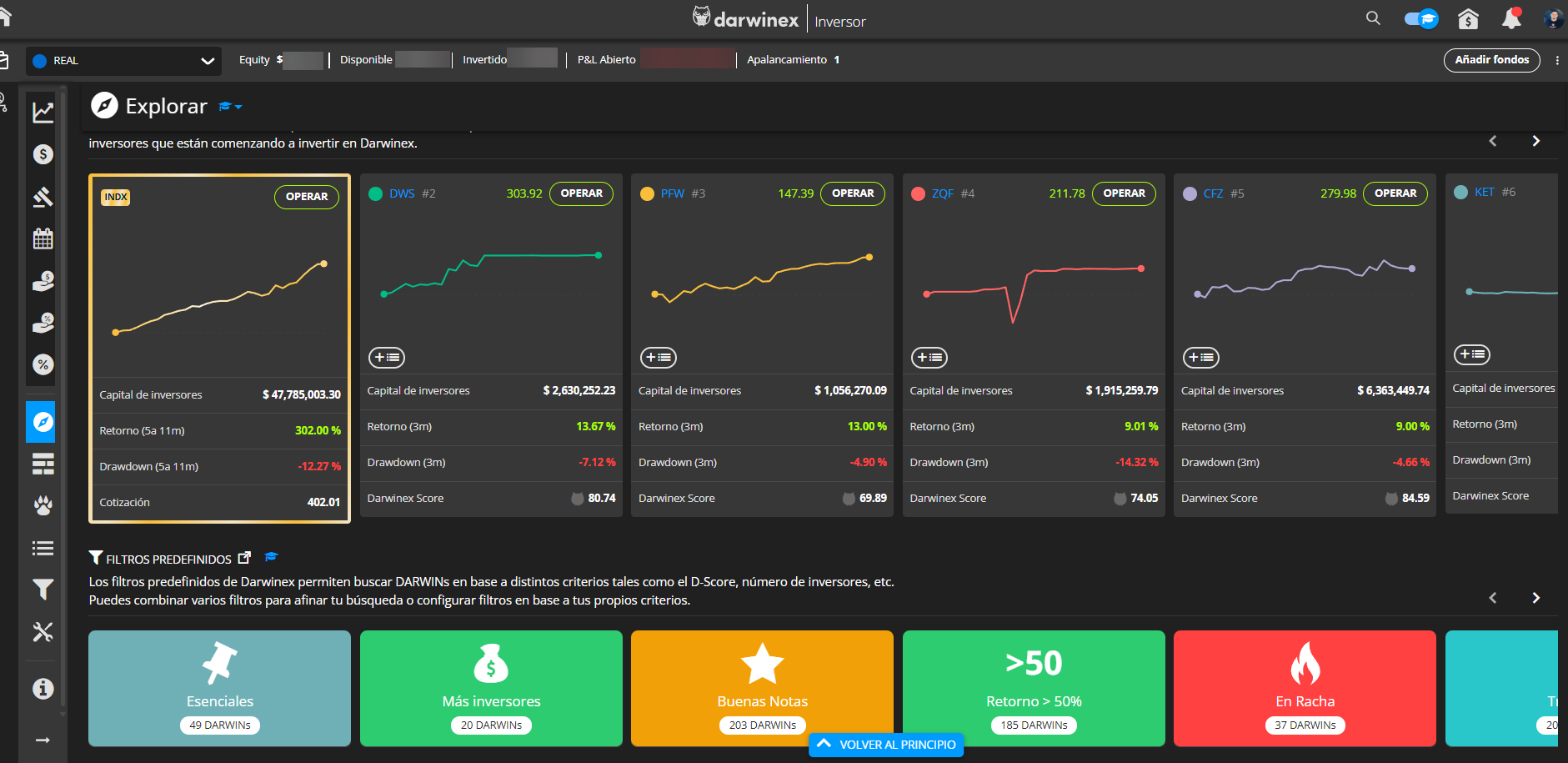Go to previous predefined filters arrow

pos(1493,598)
